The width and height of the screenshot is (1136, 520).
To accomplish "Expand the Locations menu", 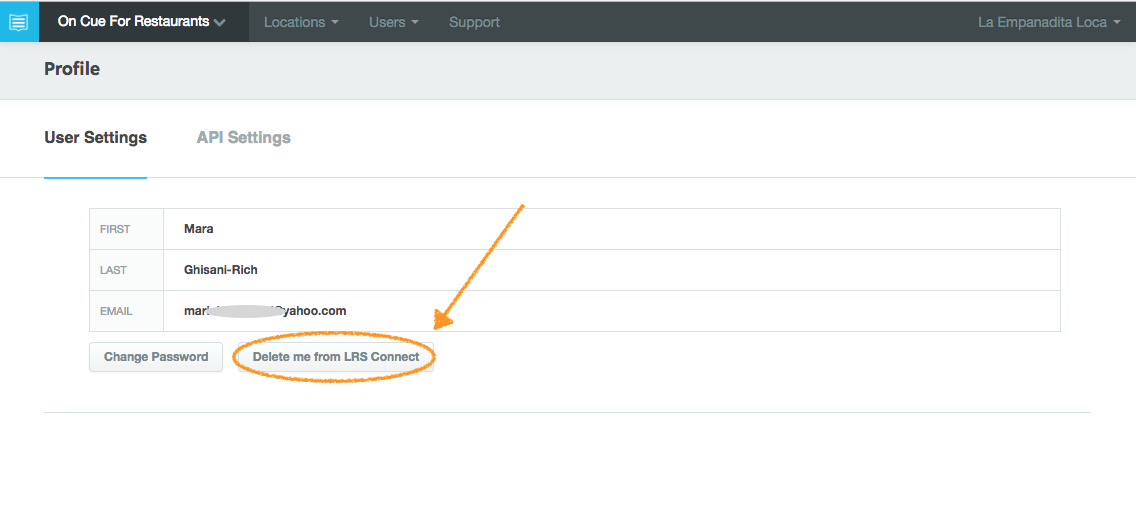I will click(294, 22).
